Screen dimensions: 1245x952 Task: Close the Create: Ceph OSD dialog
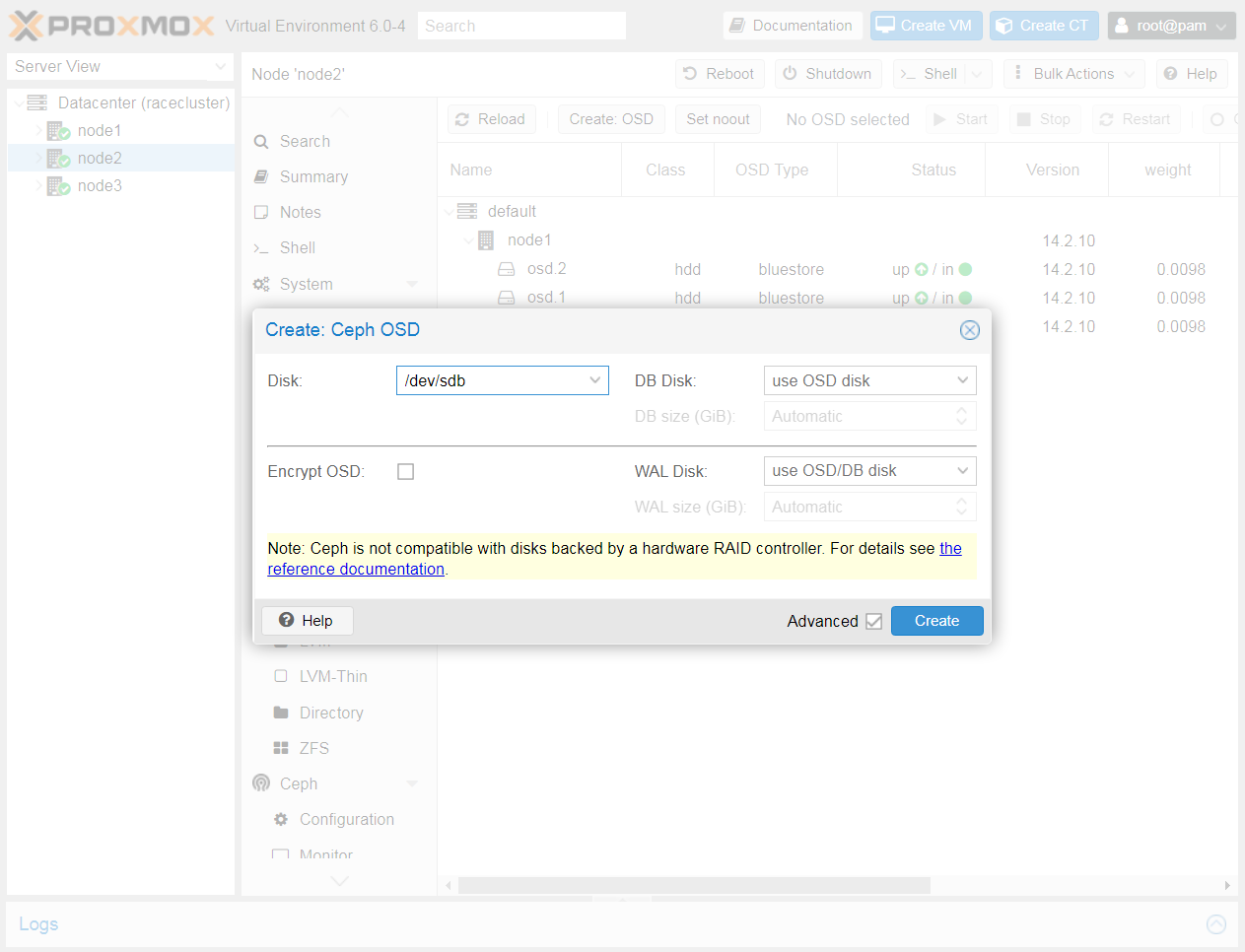[970, 330]
